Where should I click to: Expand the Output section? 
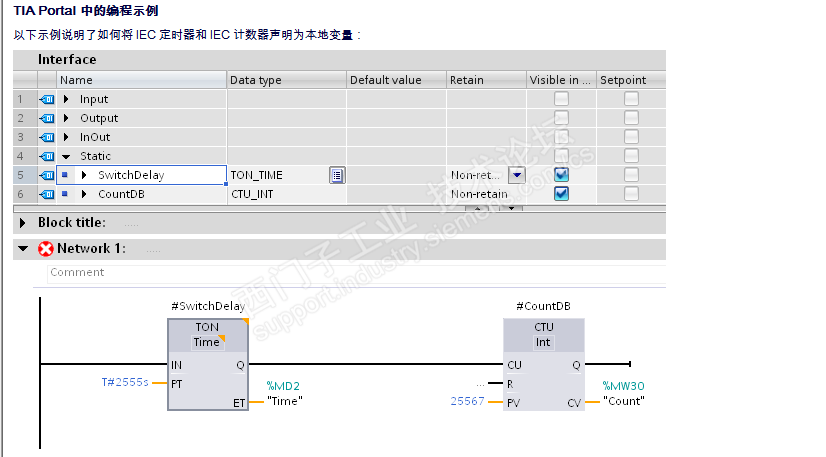click(x=66, y=118)
